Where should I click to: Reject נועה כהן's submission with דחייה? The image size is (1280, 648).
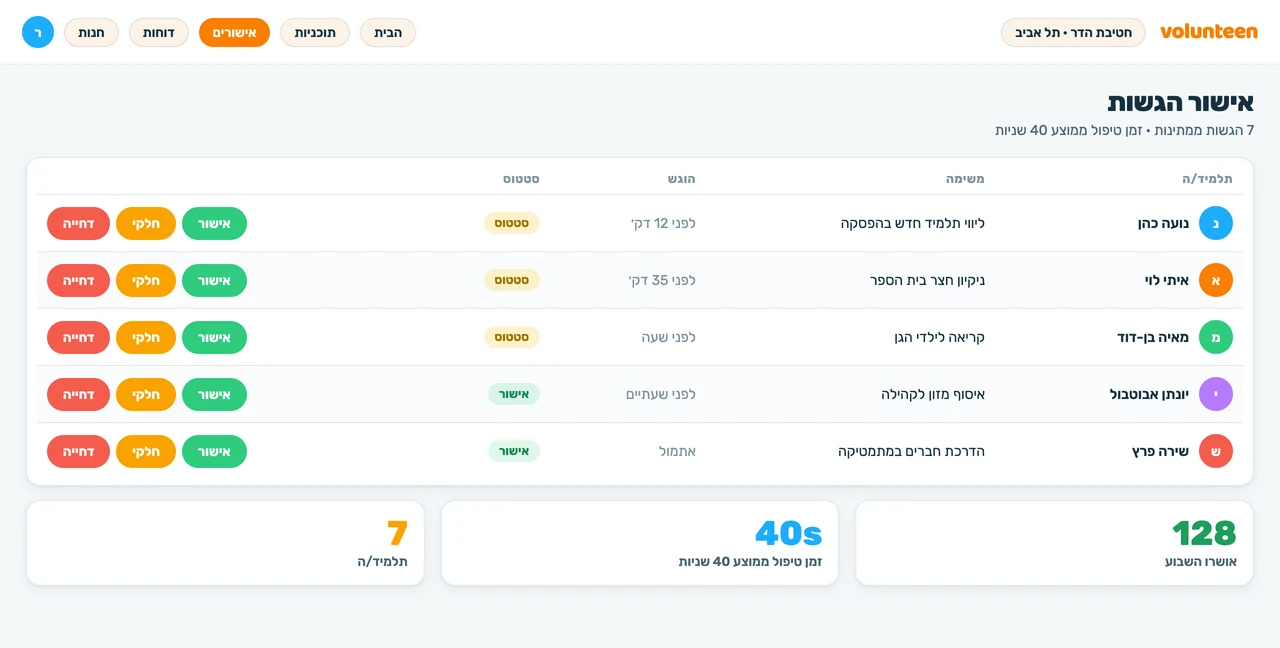(78, 223)
